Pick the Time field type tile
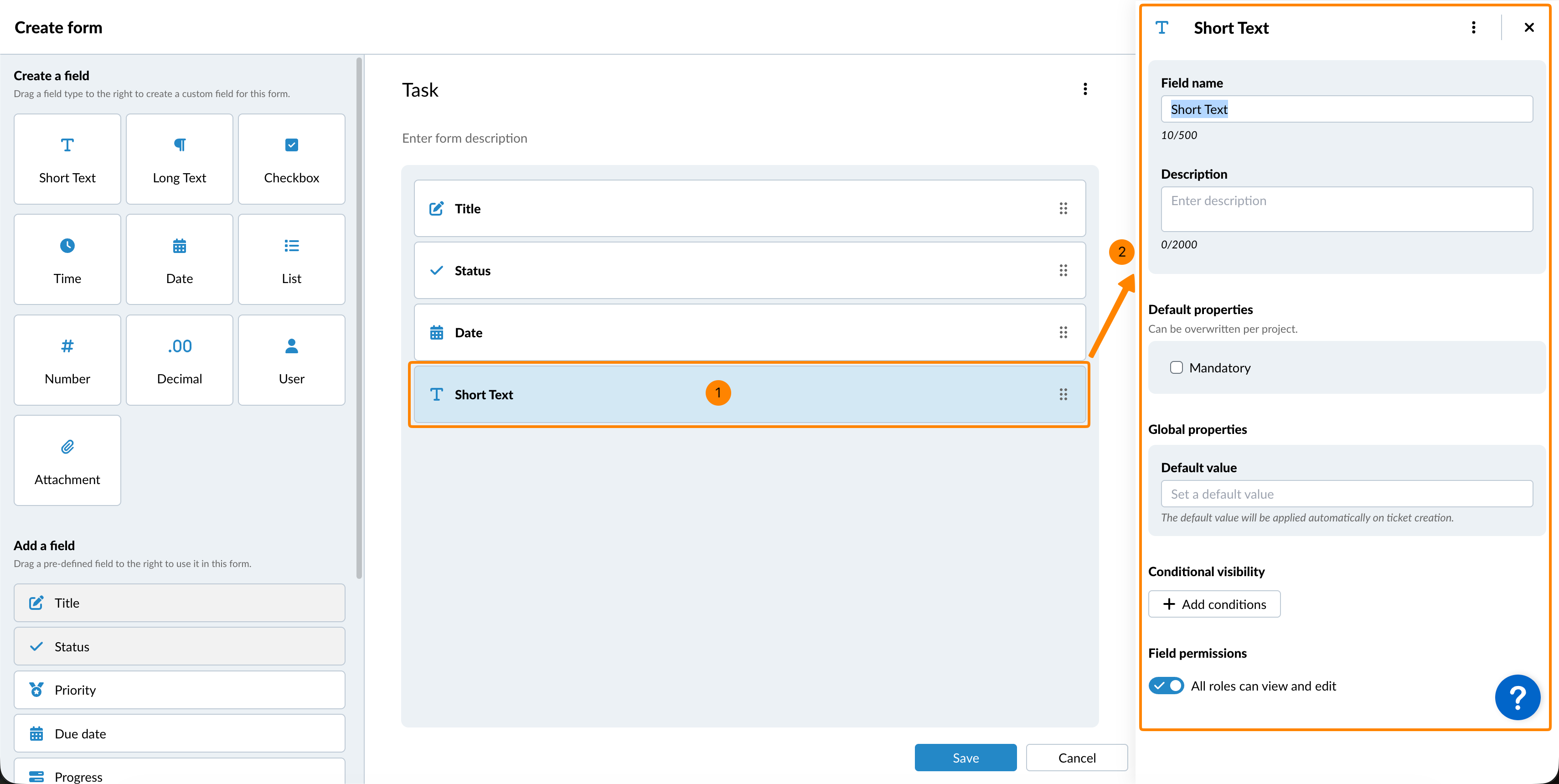This screenshot has height=784, width=1559. (x=67, y=259)
